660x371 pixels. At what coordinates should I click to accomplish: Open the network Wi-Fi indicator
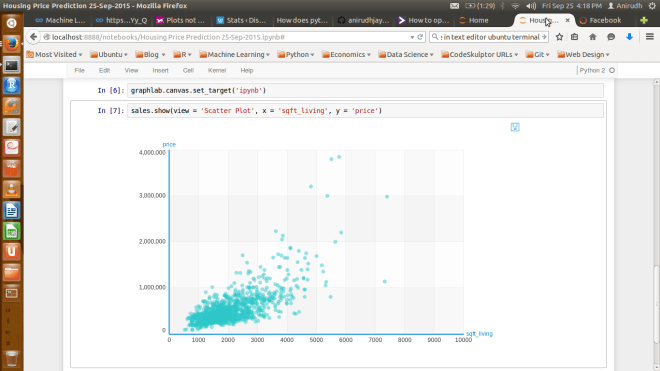coord(515,6)
